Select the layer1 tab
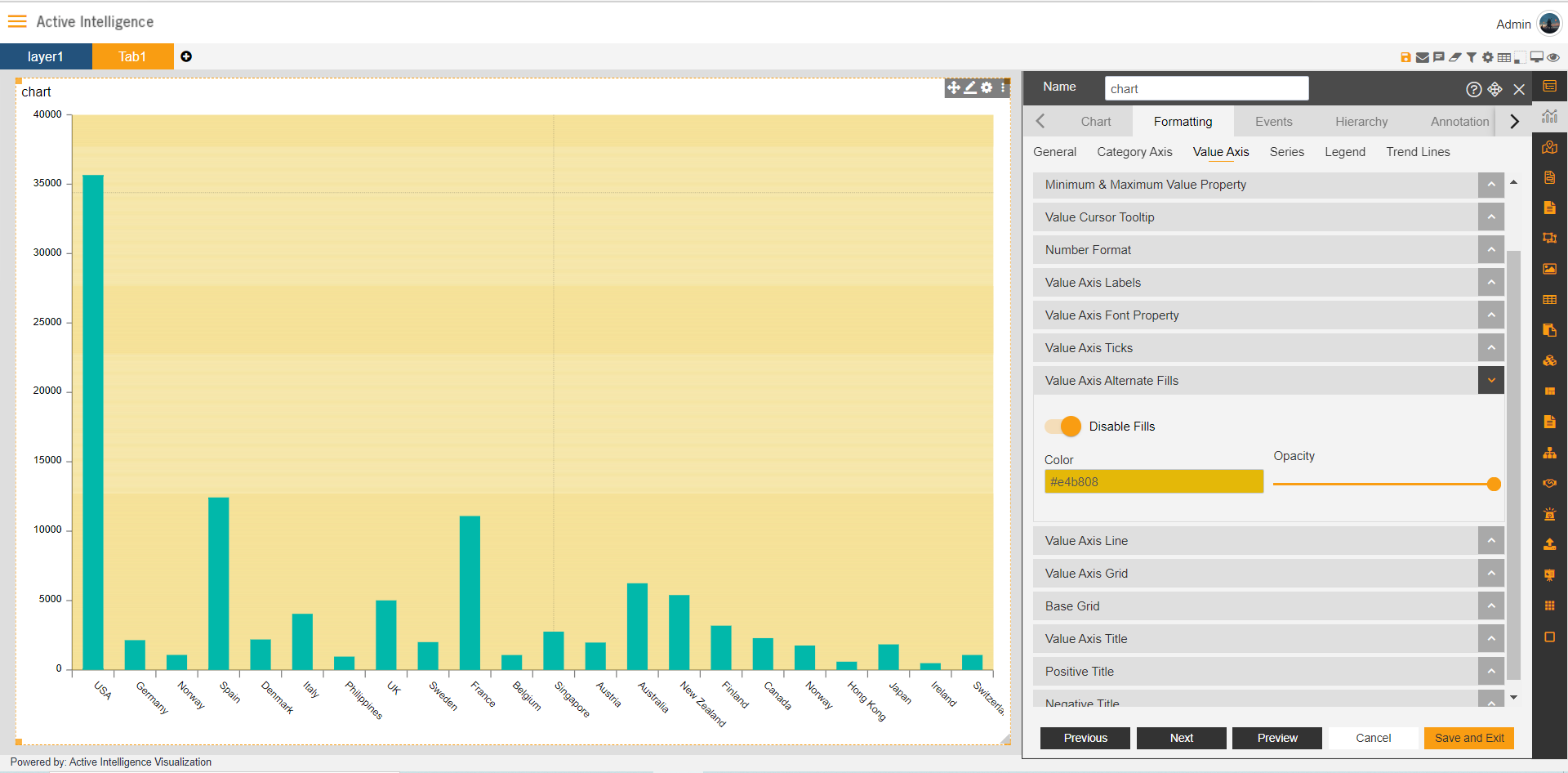Viewport: 1568px width, 773px height. pyautogui.click(x=46, y=56)
